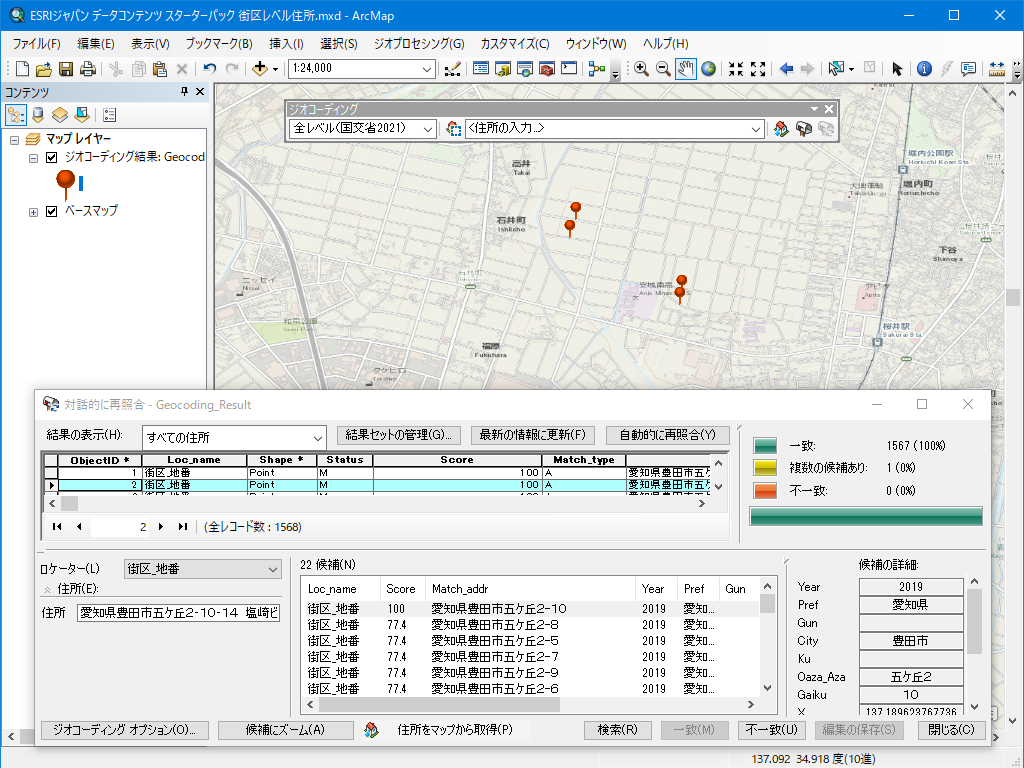Image resolution: width=1024 pixels, height=768 pixels.
Task: Open the Table of Contents window icon
Action: point(481,69)
